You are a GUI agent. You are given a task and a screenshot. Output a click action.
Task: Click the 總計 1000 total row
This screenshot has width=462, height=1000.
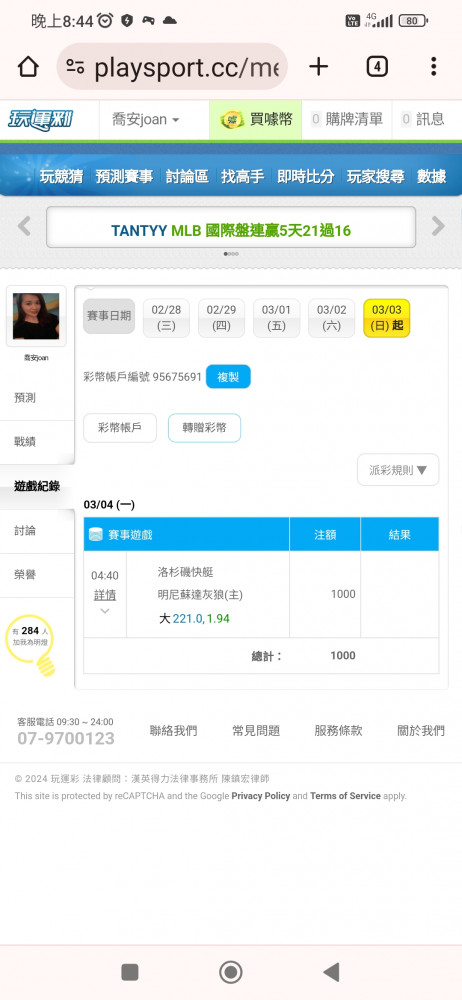click(x=261, y=656)
